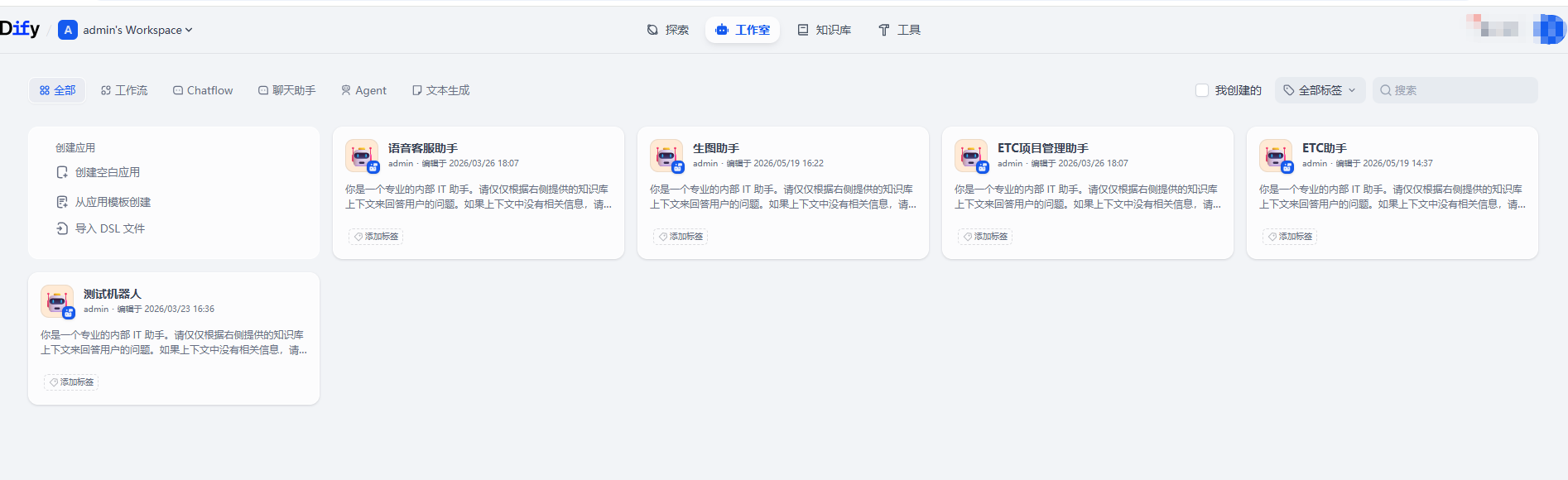1568x480 pixels.
Task: Click the ETC项目管理助手 robot icon
Action: 971,156
